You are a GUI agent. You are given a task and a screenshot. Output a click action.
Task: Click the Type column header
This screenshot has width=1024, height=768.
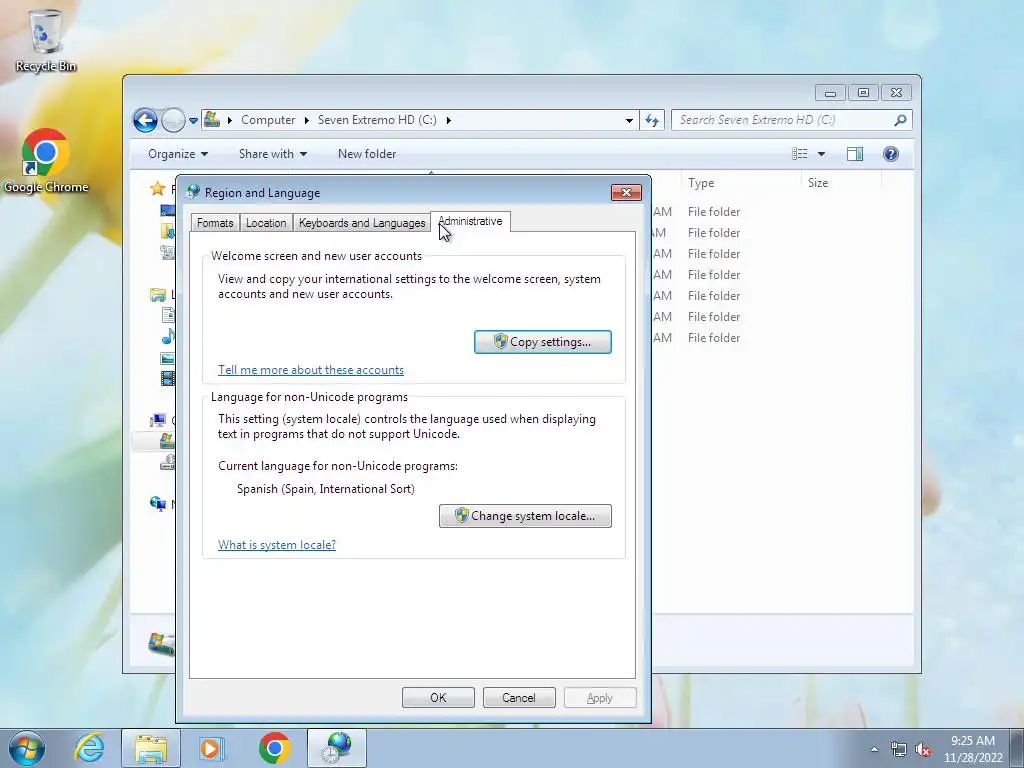tap(701, 183)
